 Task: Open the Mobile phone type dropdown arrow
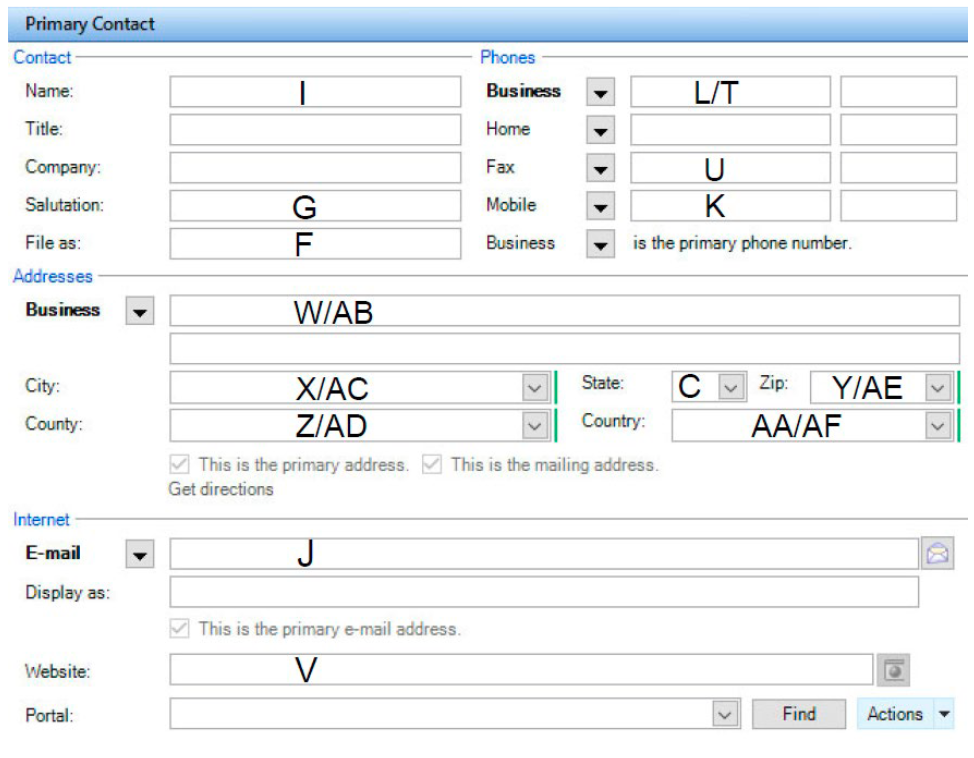click(x=600, y=206)
